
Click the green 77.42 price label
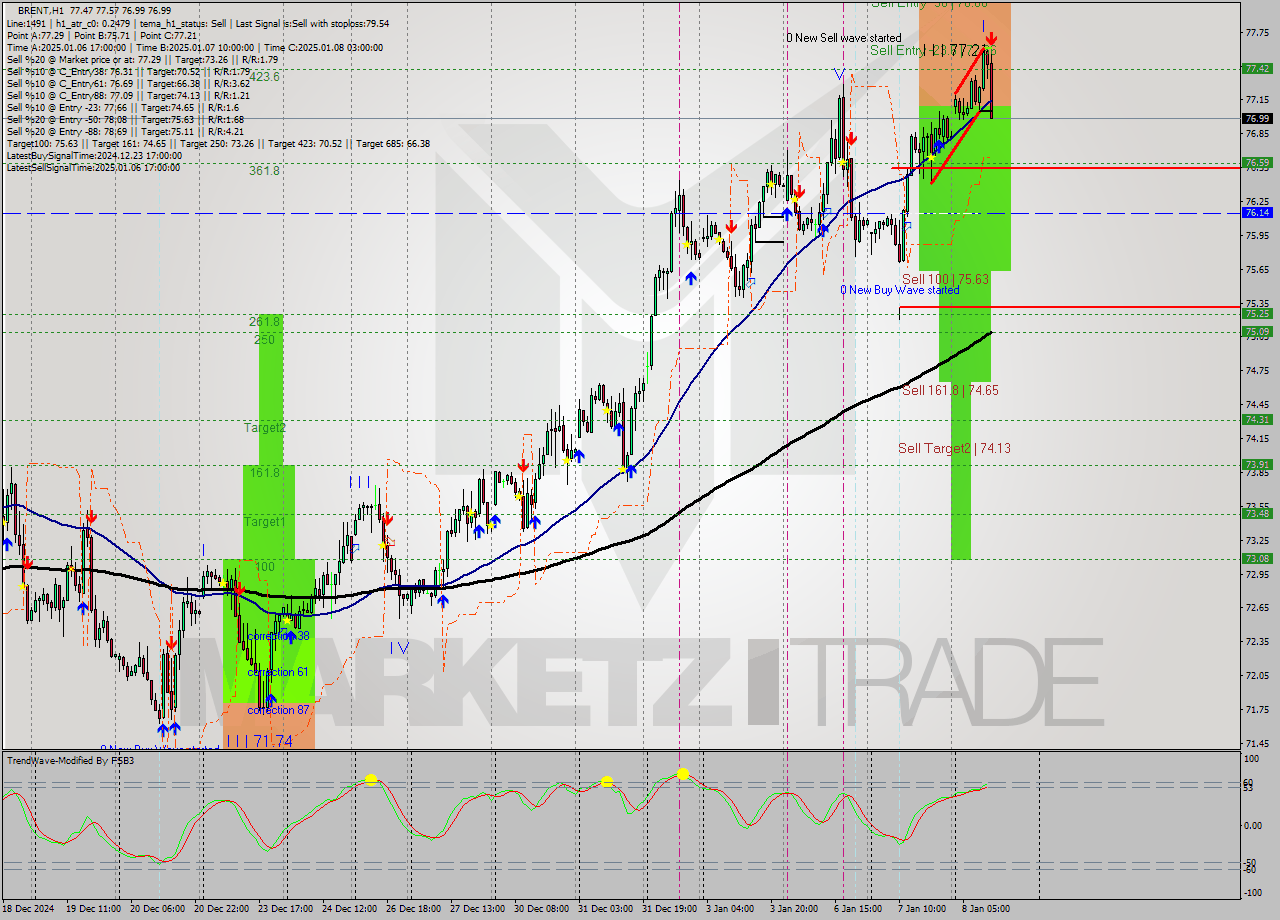[1257, 69]
